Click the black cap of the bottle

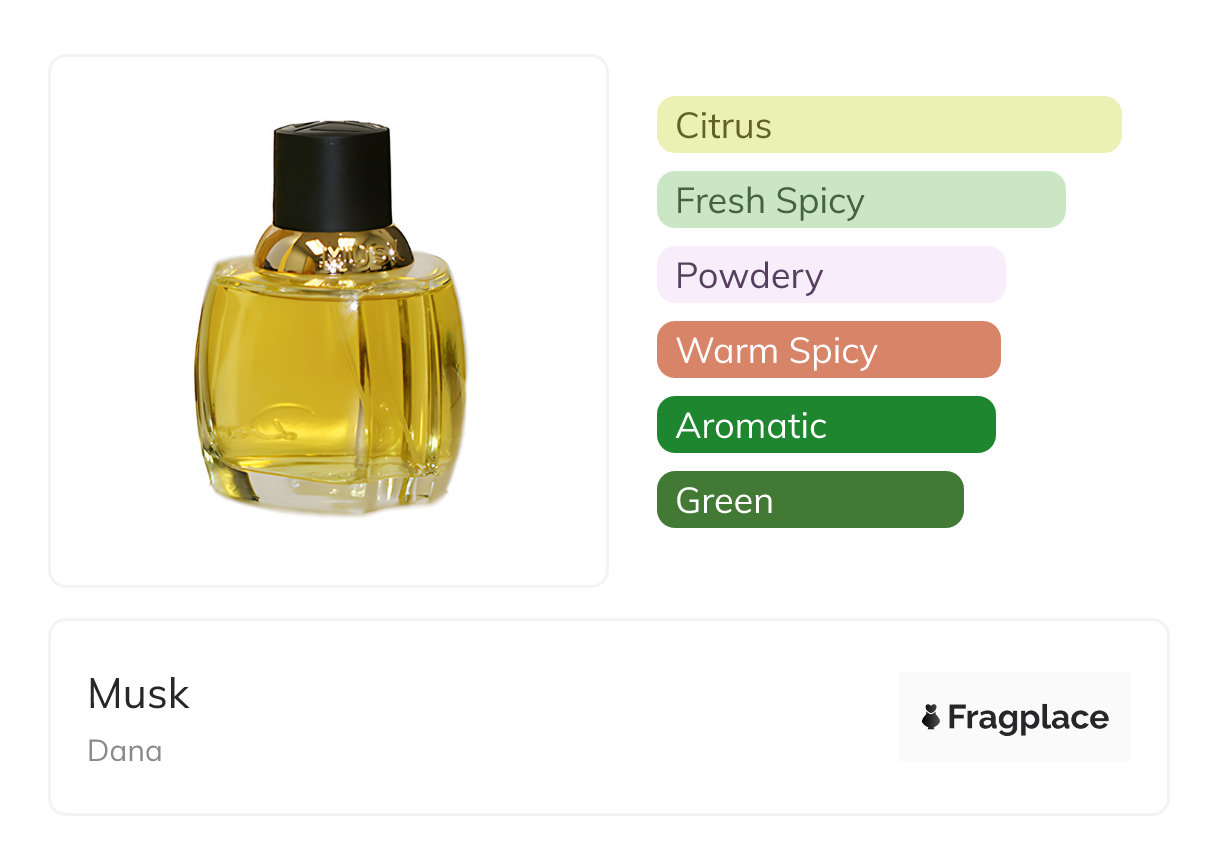pos(331,175)
